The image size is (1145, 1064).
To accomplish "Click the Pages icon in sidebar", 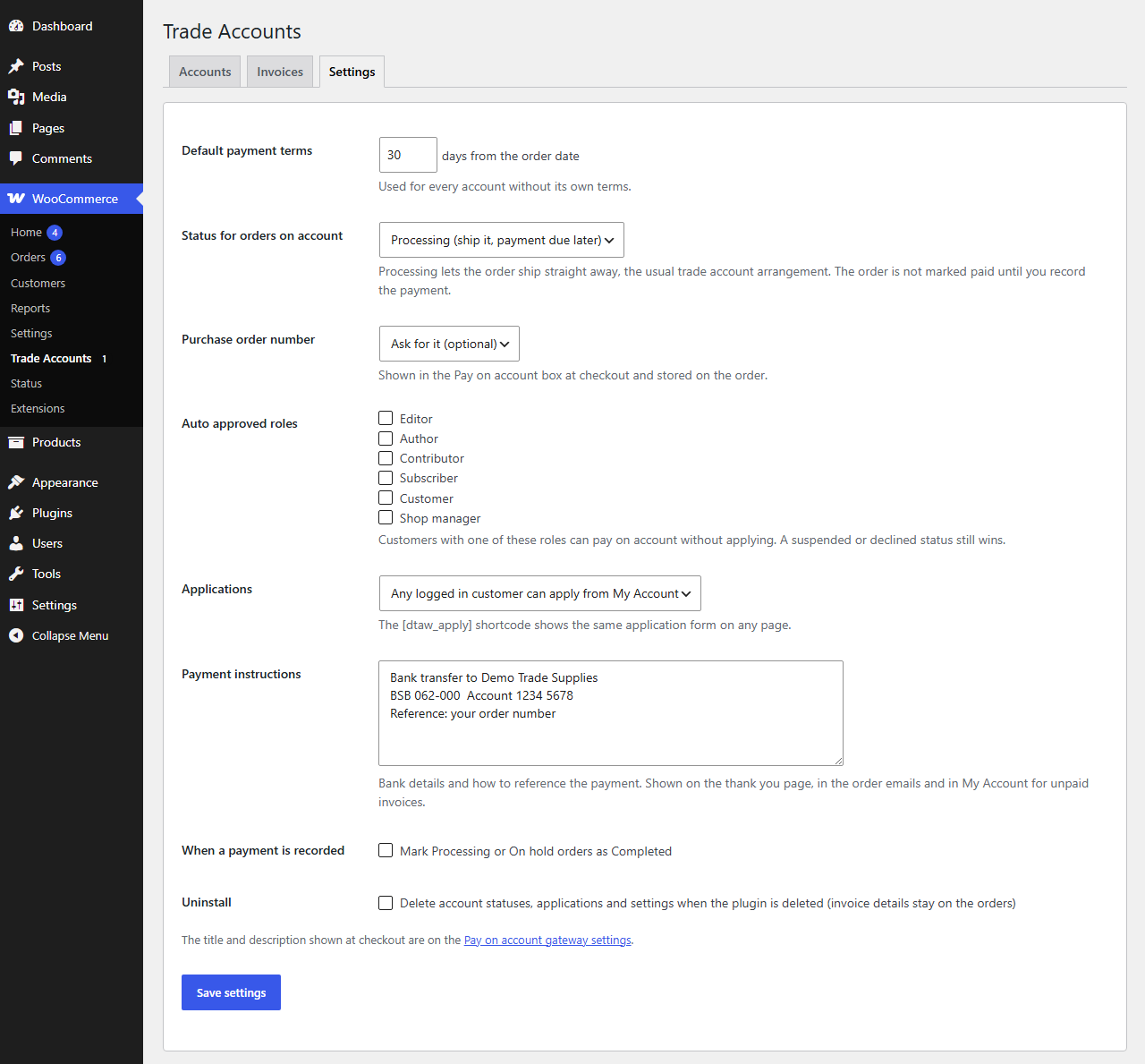I will click(16, 128).
